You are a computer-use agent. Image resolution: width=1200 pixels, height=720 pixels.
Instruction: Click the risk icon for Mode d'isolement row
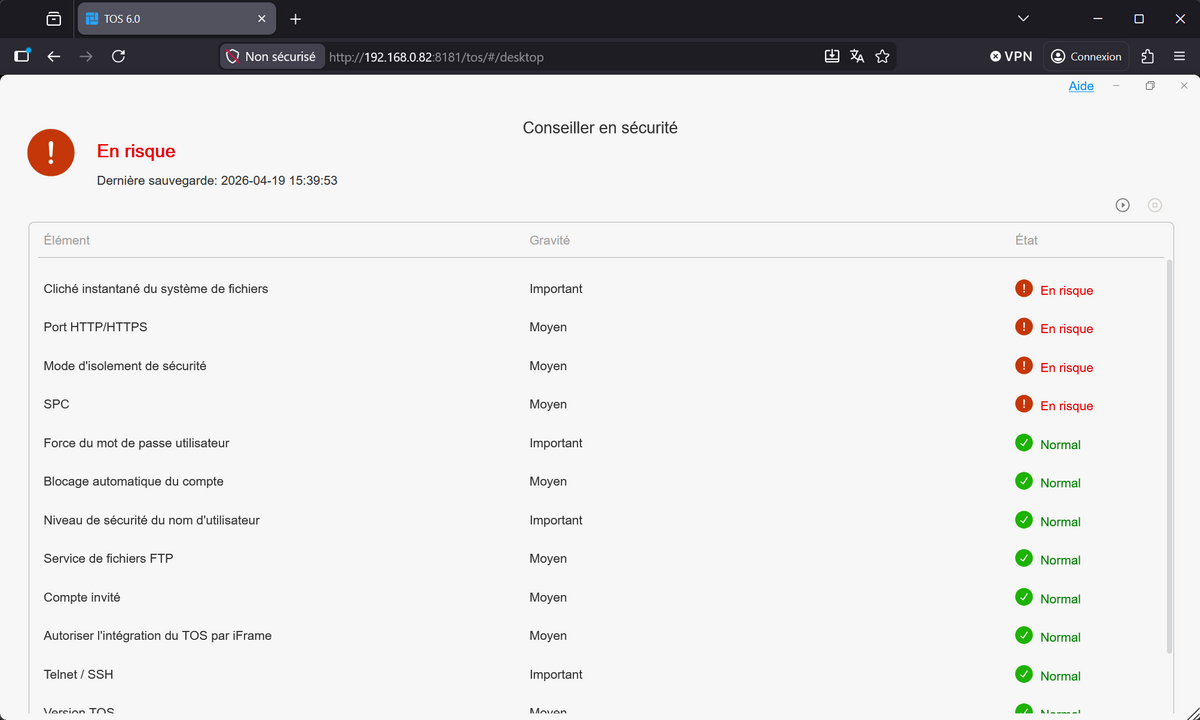[1024, 366]
